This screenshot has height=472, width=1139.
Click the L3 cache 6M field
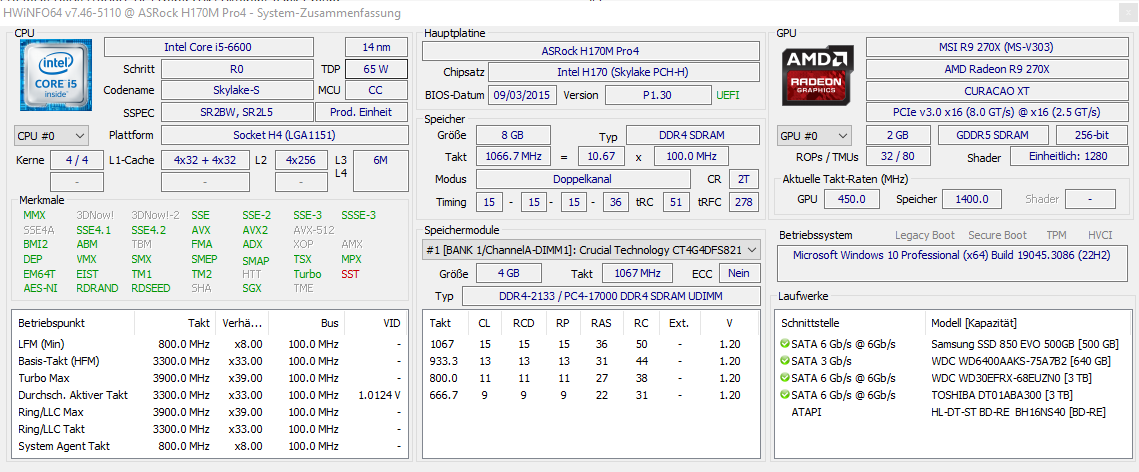pyautogui.click(x=381, y=171)
